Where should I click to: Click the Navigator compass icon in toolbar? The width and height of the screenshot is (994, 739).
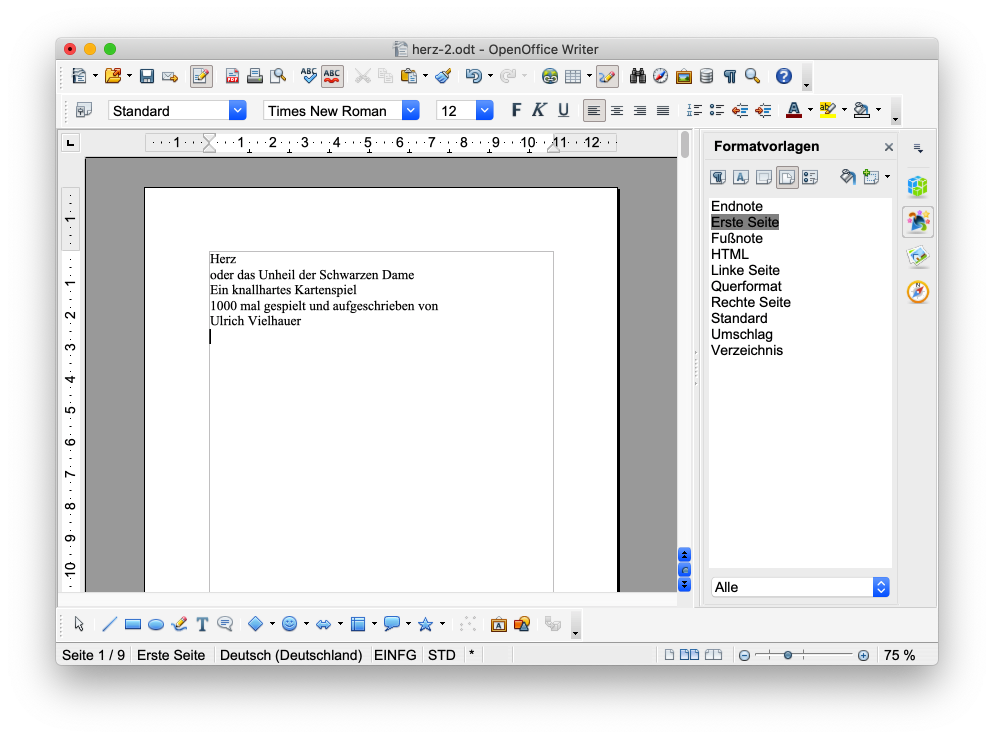click(660, 76)
